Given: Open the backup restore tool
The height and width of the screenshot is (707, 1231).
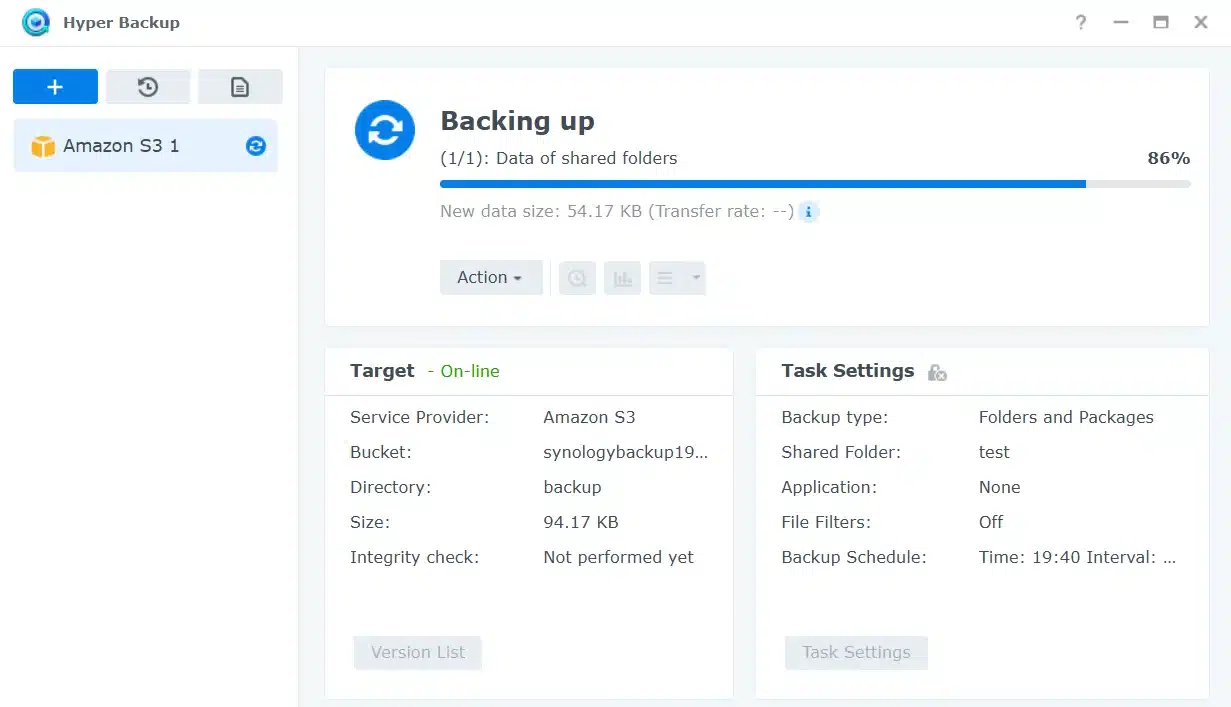Looking at the screenshot, I should [147, 86].
